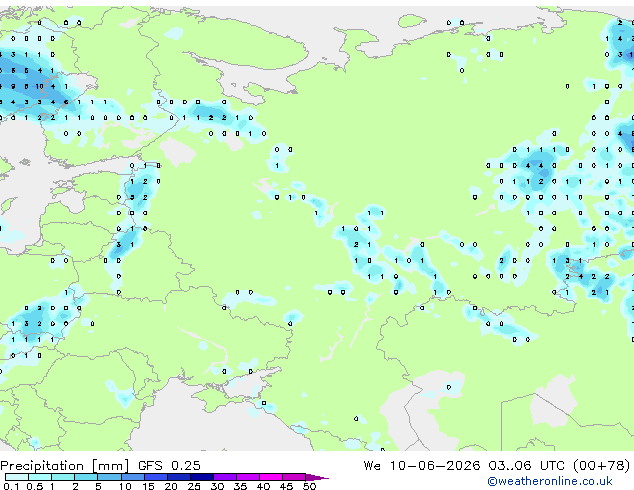Viewport: 634px width, 490px height.
Task: Click the 0.5–1 mm legend color swatch
Action: click(x=40, y=477)
